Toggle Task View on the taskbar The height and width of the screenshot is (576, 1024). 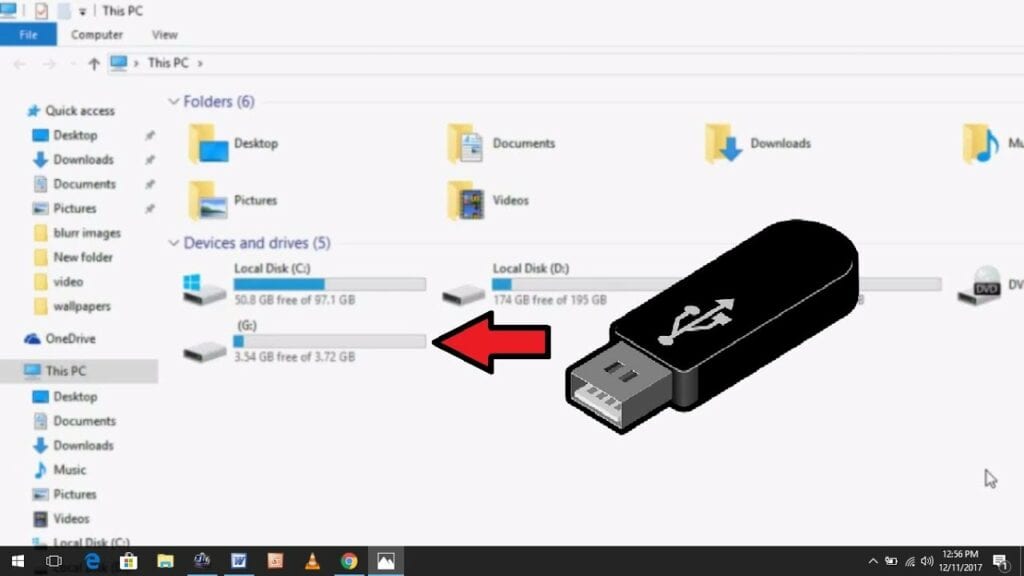(x=53, y=562)
